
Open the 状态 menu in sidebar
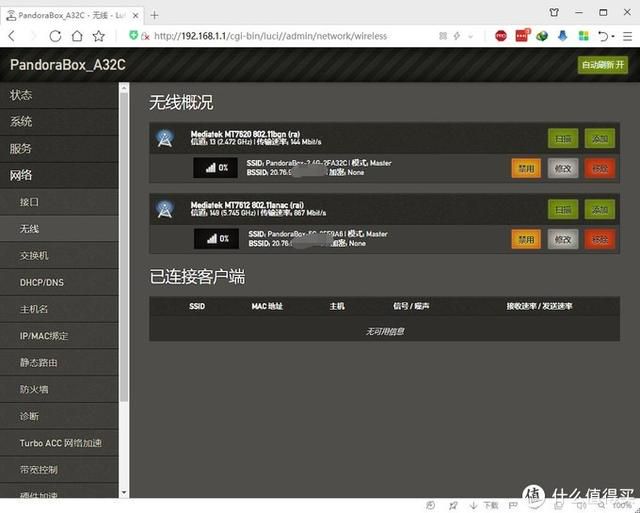[59, 95]
